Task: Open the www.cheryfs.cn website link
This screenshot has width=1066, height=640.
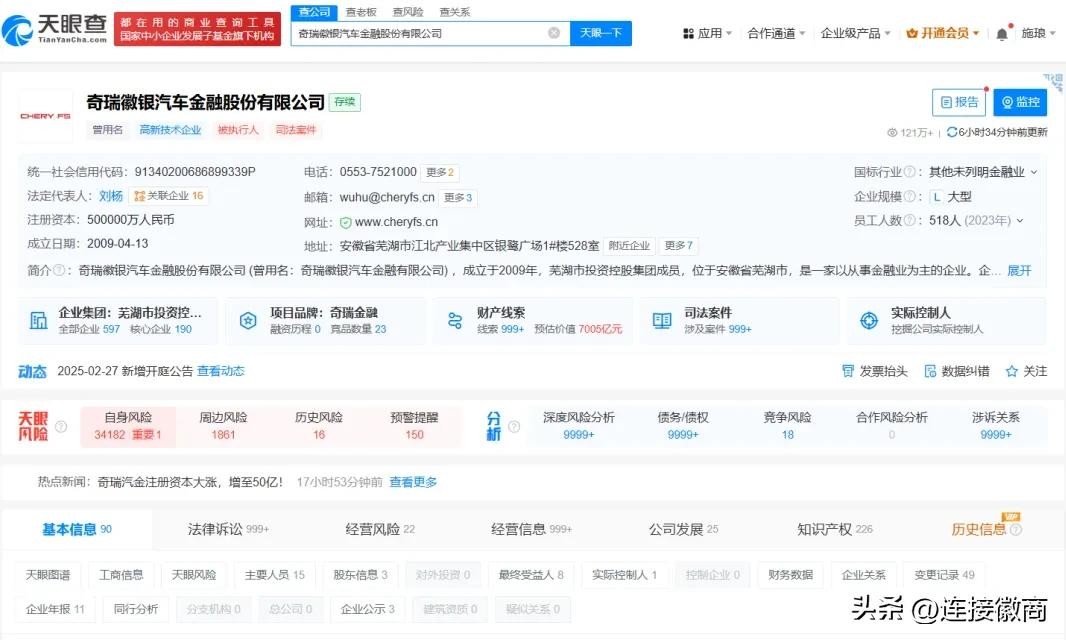Action: (x=396, y=222)
